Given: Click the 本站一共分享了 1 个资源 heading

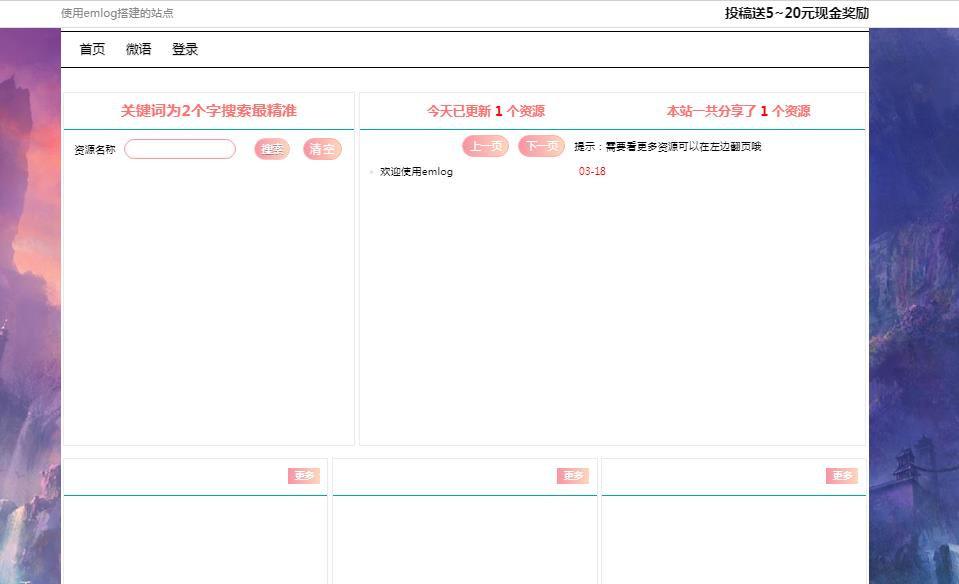Looking at the screenshot, I should coord(738,111).
